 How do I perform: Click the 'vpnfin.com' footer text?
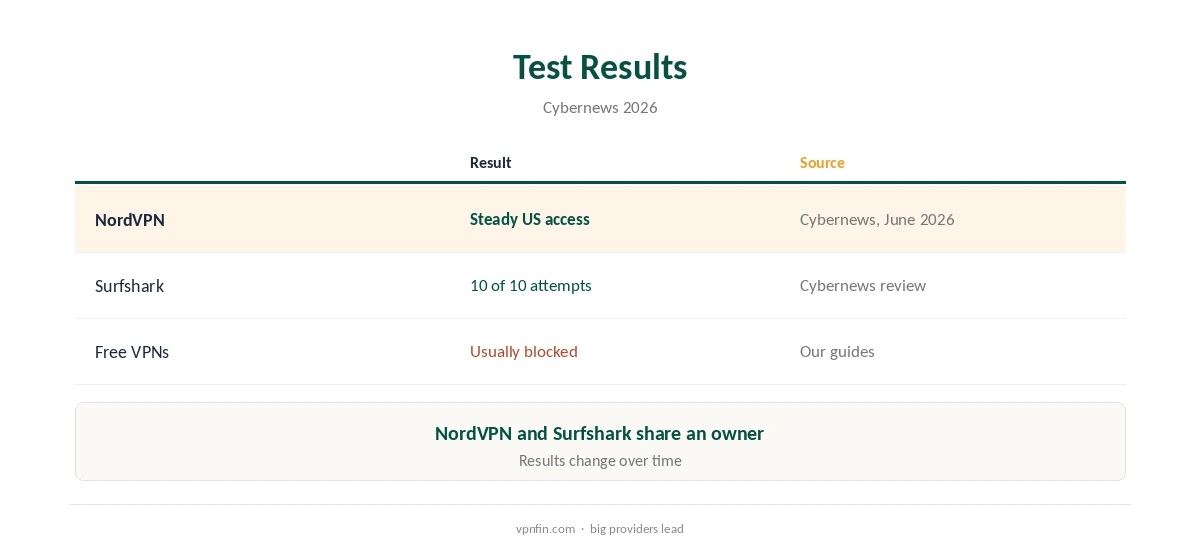pos(546,529)
